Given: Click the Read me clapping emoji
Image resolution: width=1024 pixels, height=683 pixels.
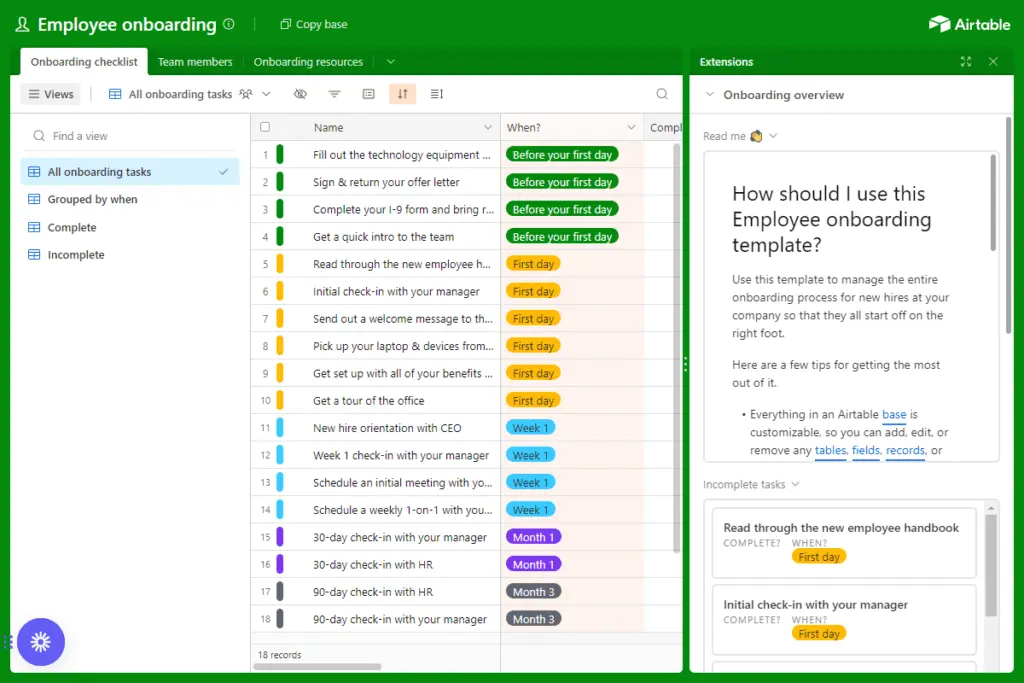Looking at the screenshot, I should [x=756, y=136].
